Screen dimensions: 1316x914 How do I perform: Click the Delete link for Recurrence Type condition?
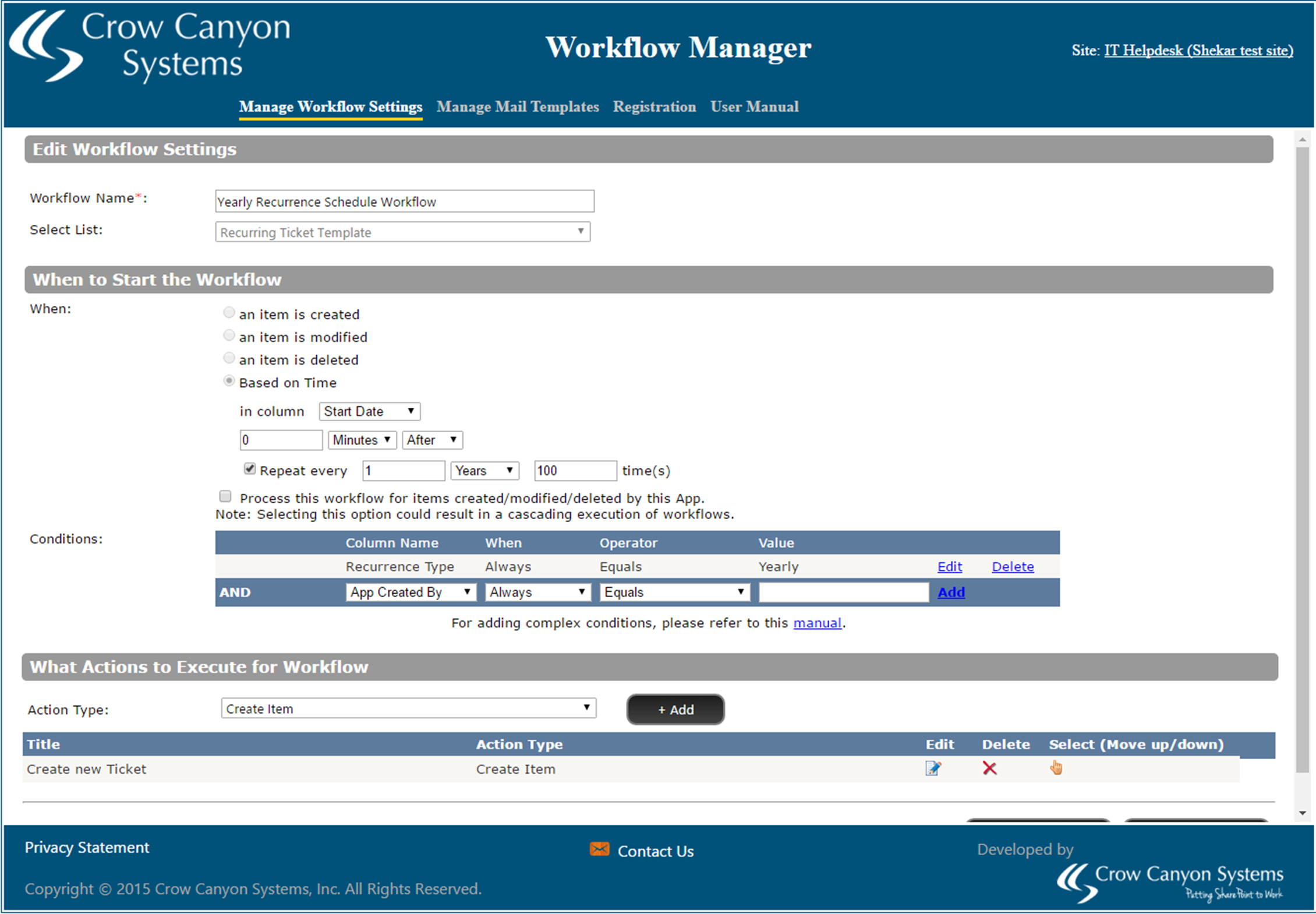click(1013, 566)
